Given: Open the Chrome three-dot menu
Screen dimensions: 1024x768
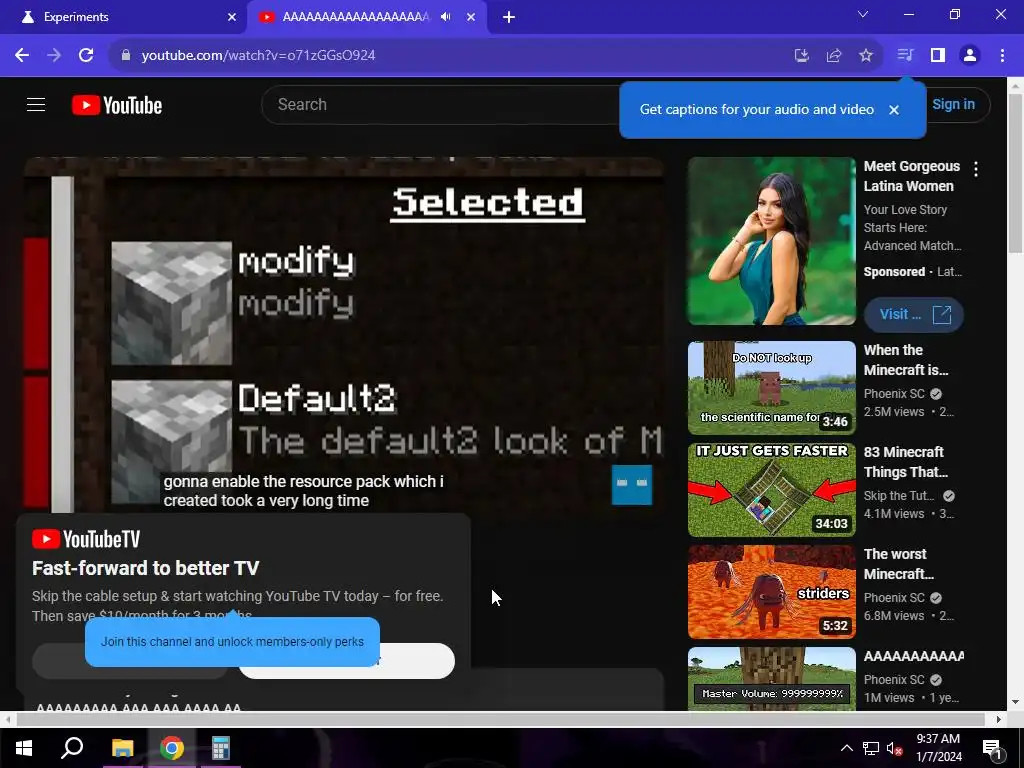Looking at the screenshot, I should 1002,56.
